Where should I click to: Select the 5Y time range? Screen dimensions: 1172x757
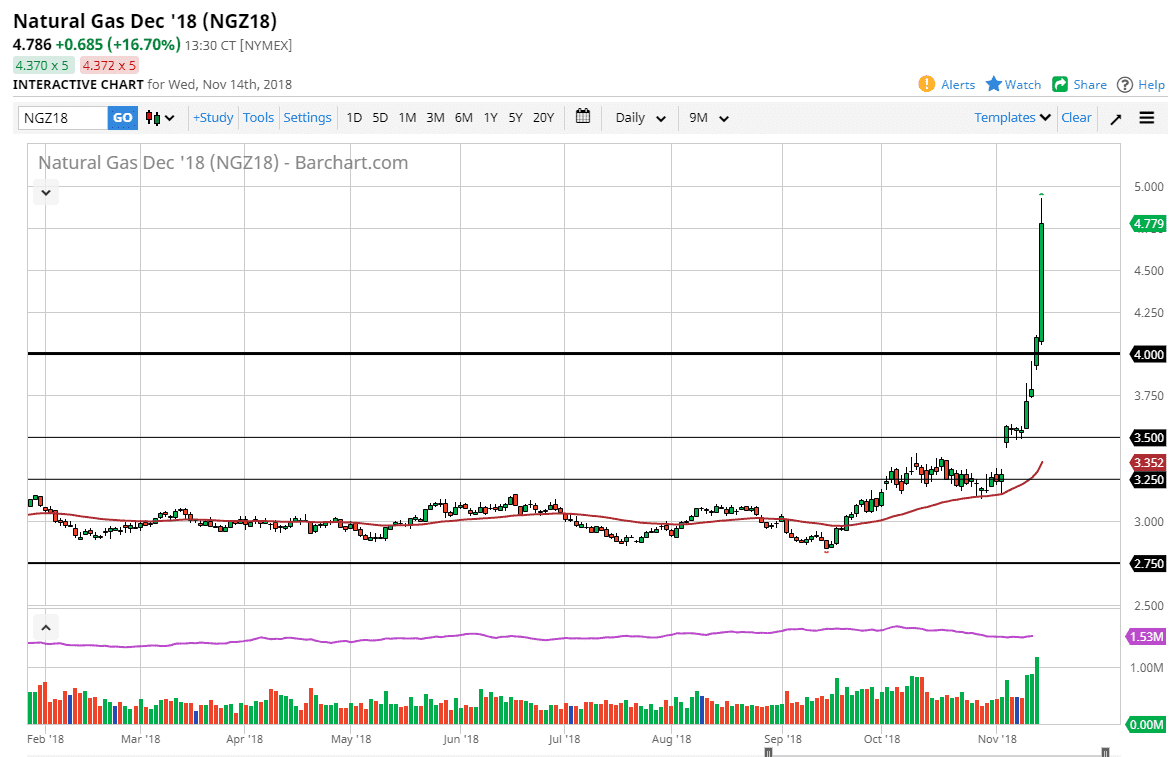pos(515,118)
